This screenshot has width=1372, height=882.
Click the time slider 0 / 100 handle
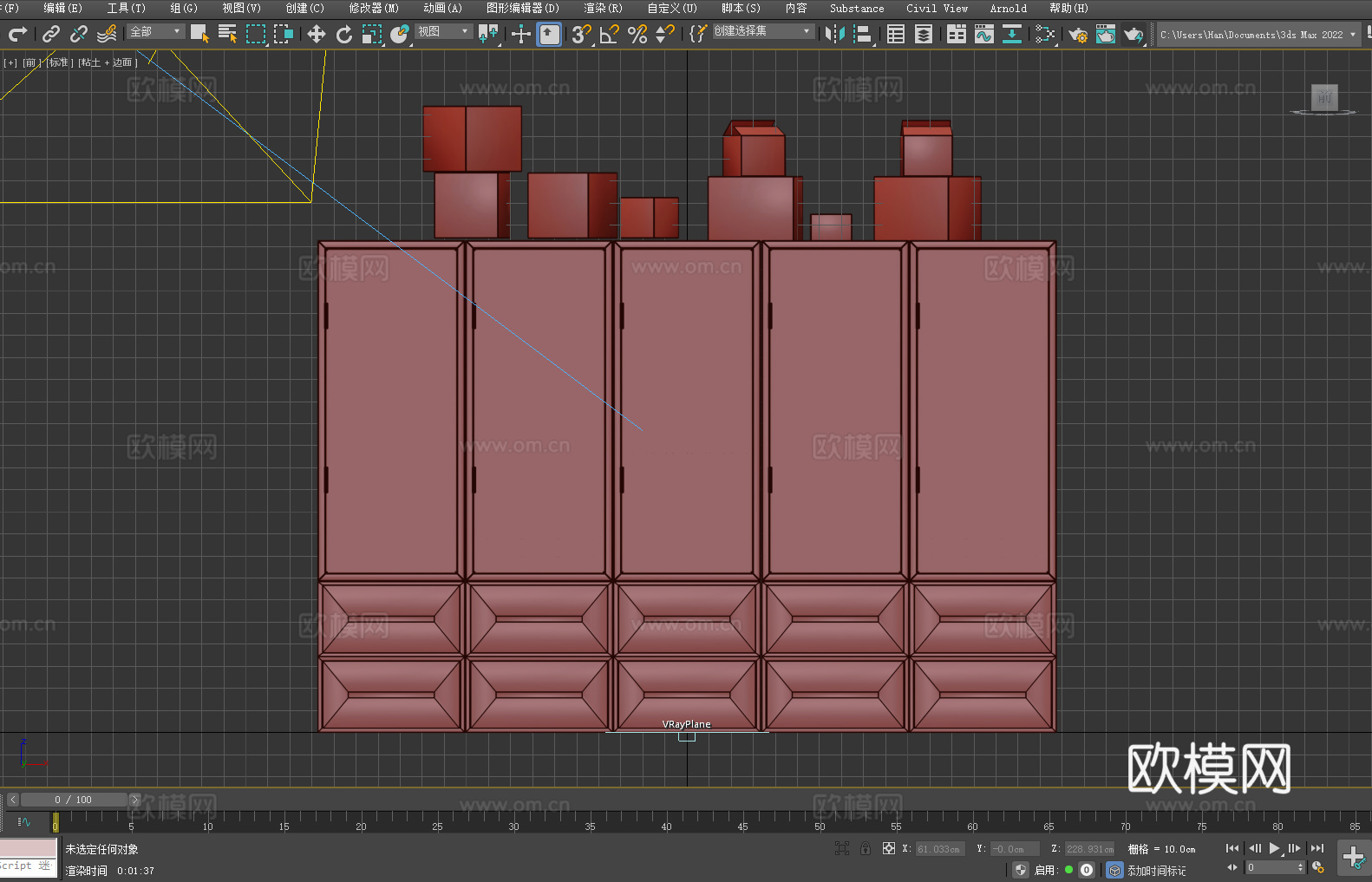pyautogui.click(x=74, y=800)
